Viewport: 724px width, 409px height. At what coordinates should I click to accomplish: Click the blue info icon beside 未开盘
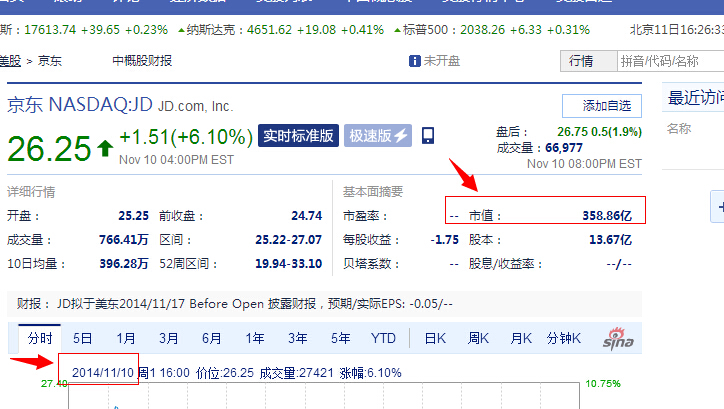[415, 61]
